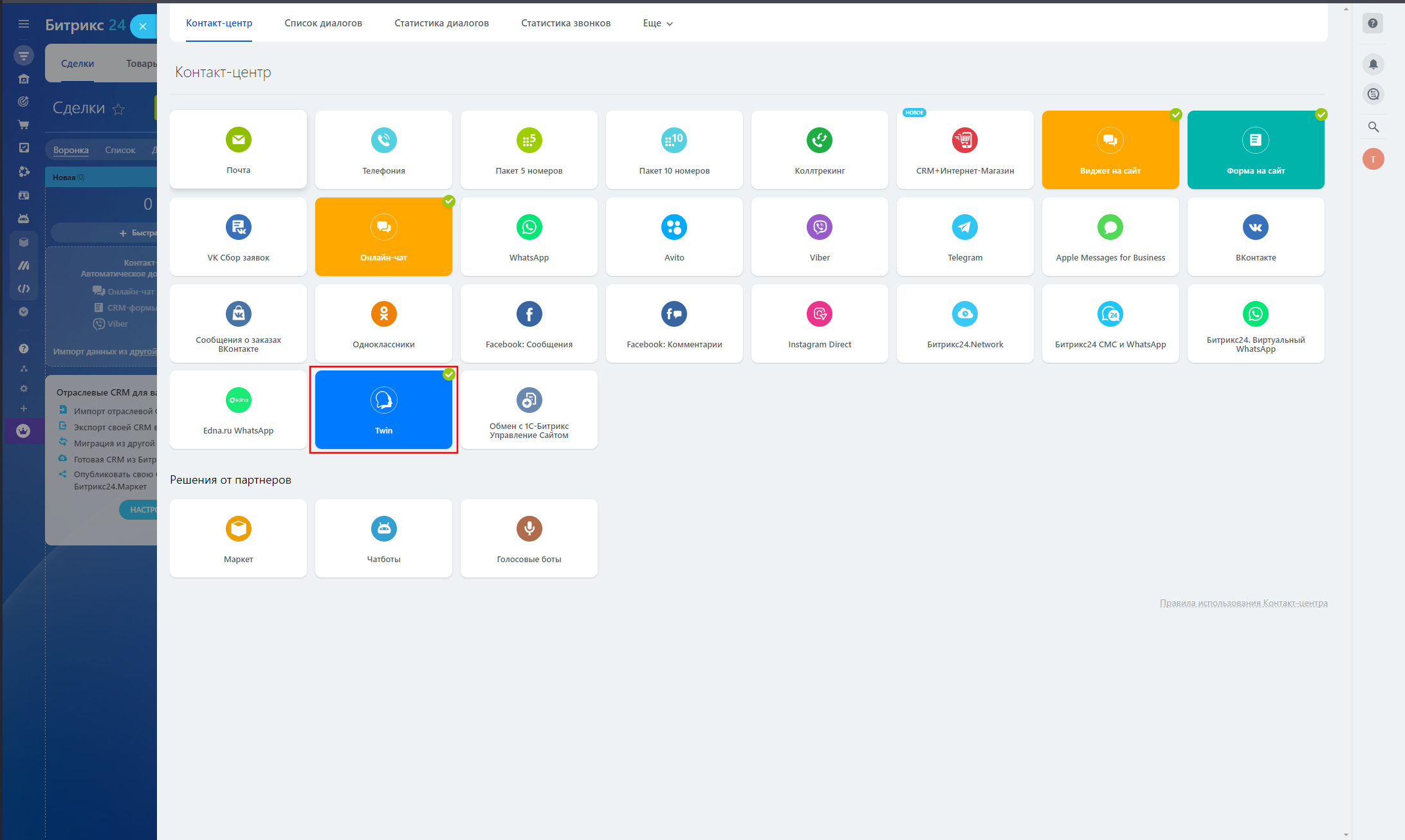Open the Голосовые боты partner tile
The width and height of the screenshot is (1405, 840).
529,538
